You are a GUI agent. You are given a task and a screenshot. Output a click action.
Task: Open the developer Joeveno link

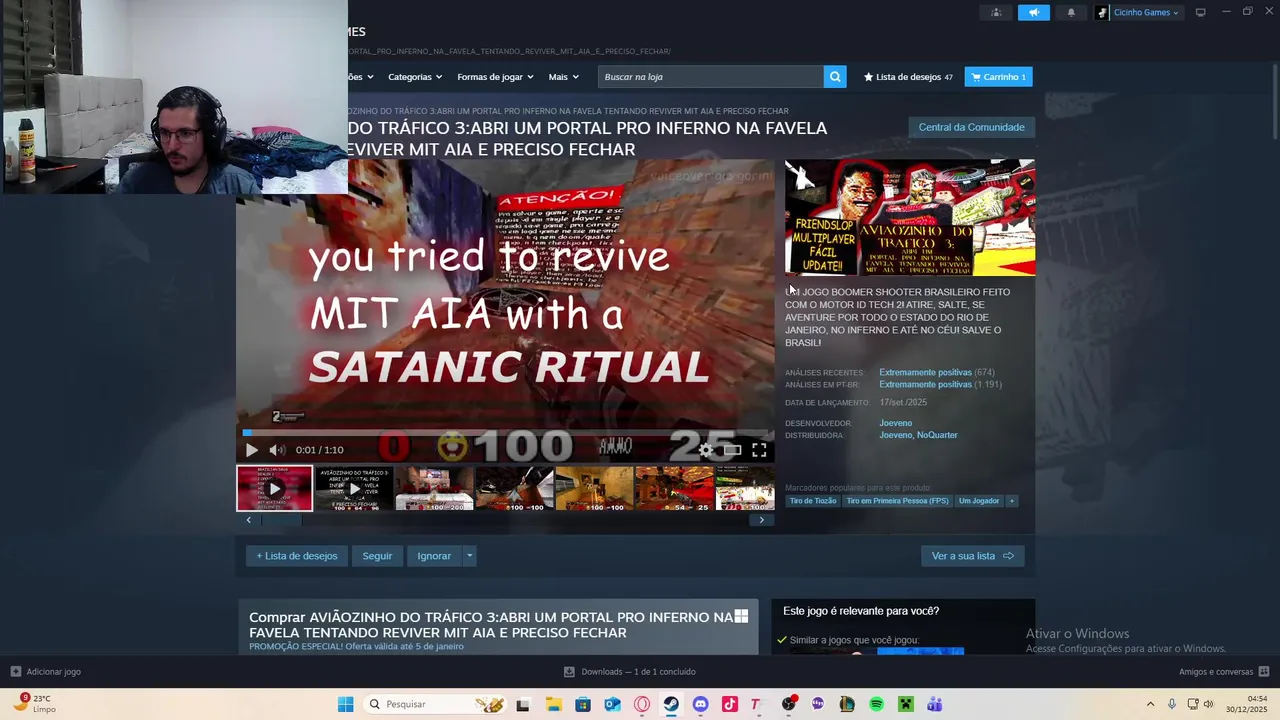[895, 423]
